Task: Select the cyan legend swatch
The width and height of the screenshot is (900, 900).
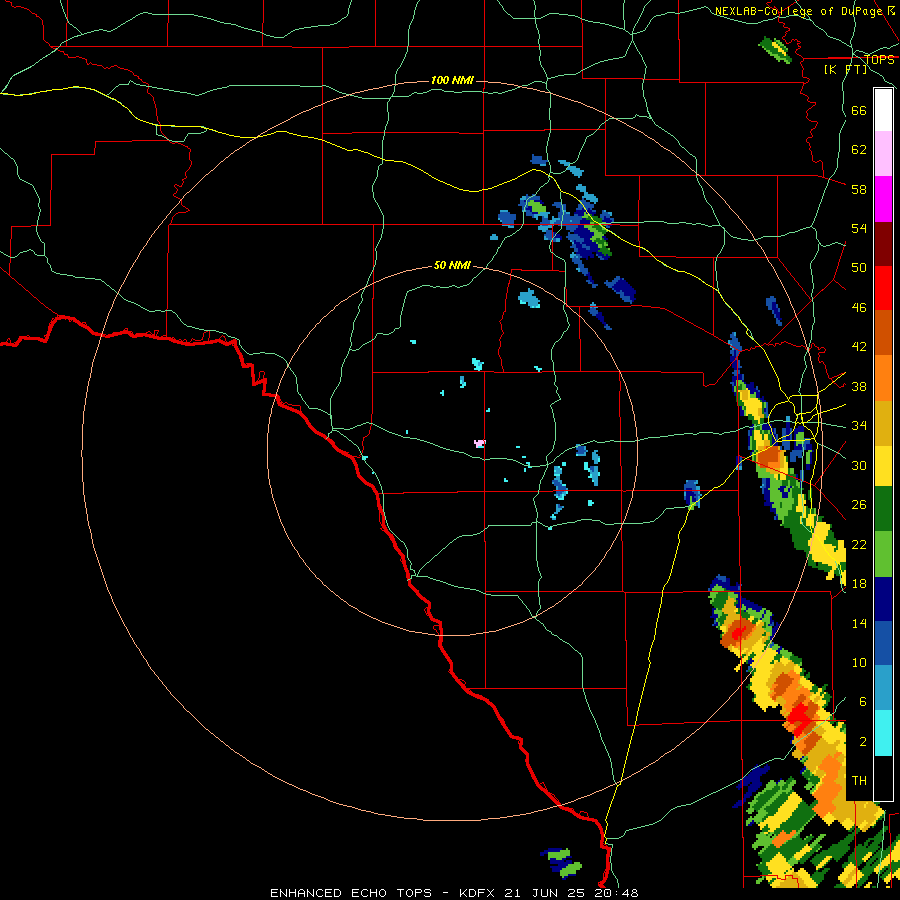Action: [883, 733]
